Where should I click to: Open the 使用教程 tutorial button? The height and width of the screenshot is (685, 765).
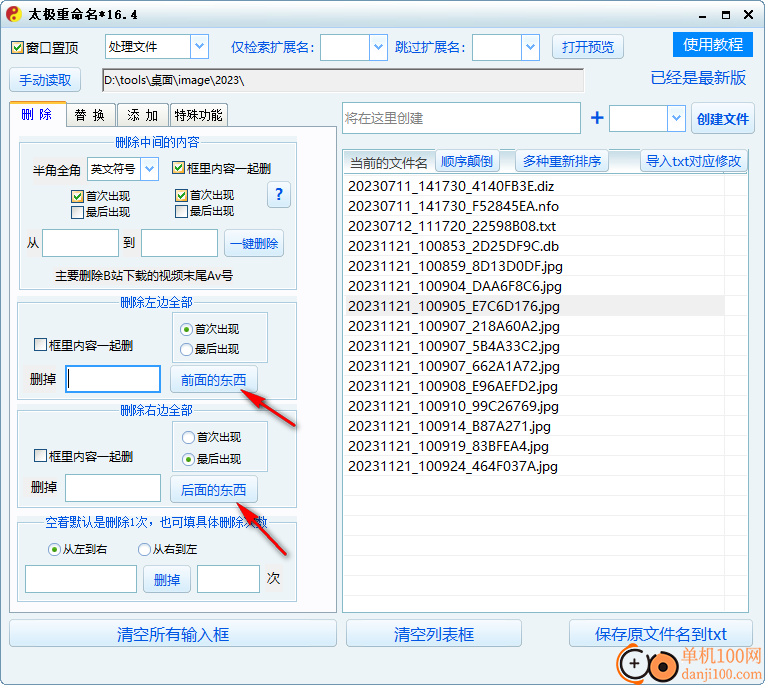[712, 45]
